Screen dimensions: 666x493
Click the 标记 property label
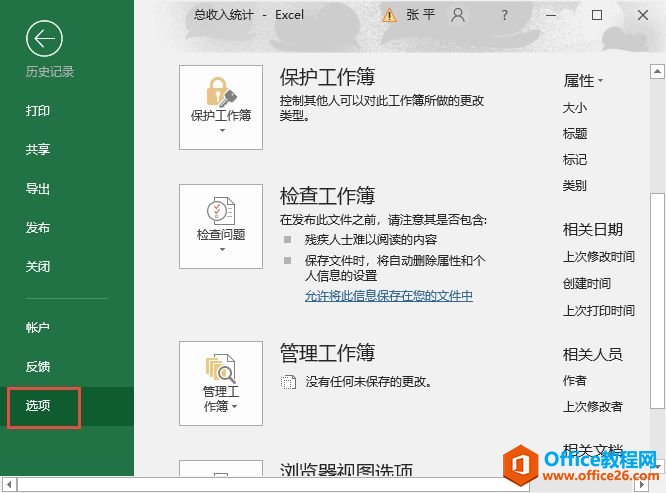tap(575, 160)
